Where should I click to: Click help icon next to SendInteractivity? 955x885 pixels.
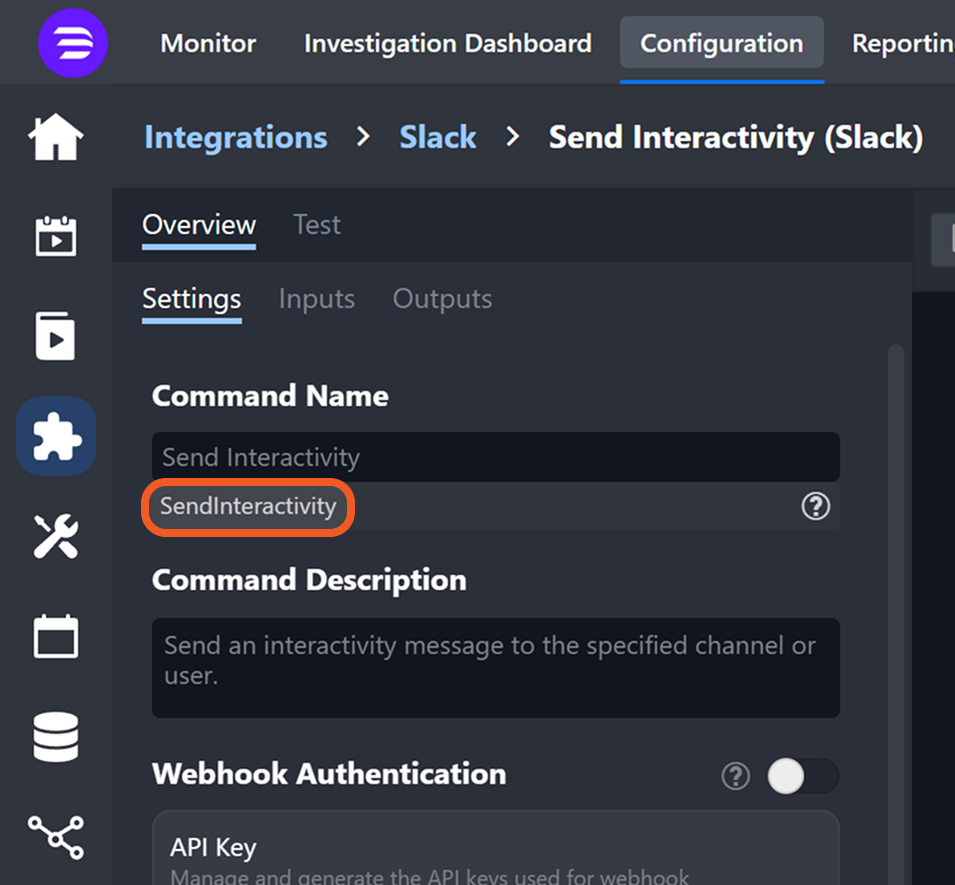[x=815, y=507]
